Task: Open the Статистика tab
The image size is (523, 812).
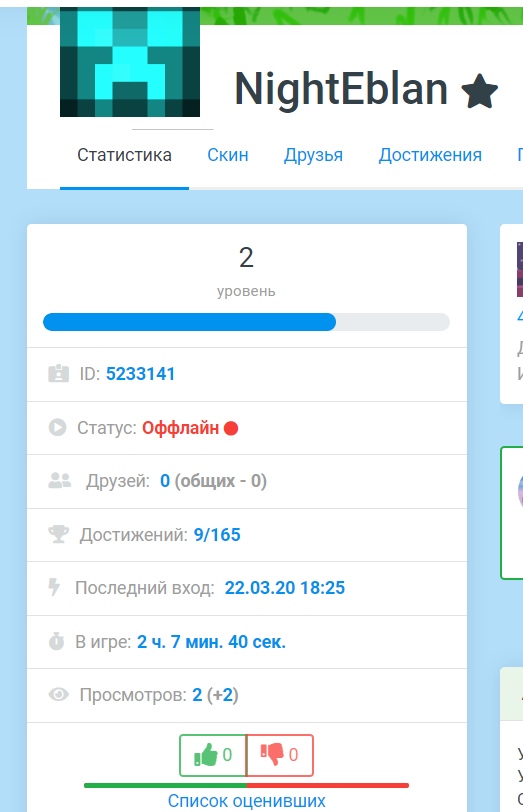Action: click(x=124, y=155)
